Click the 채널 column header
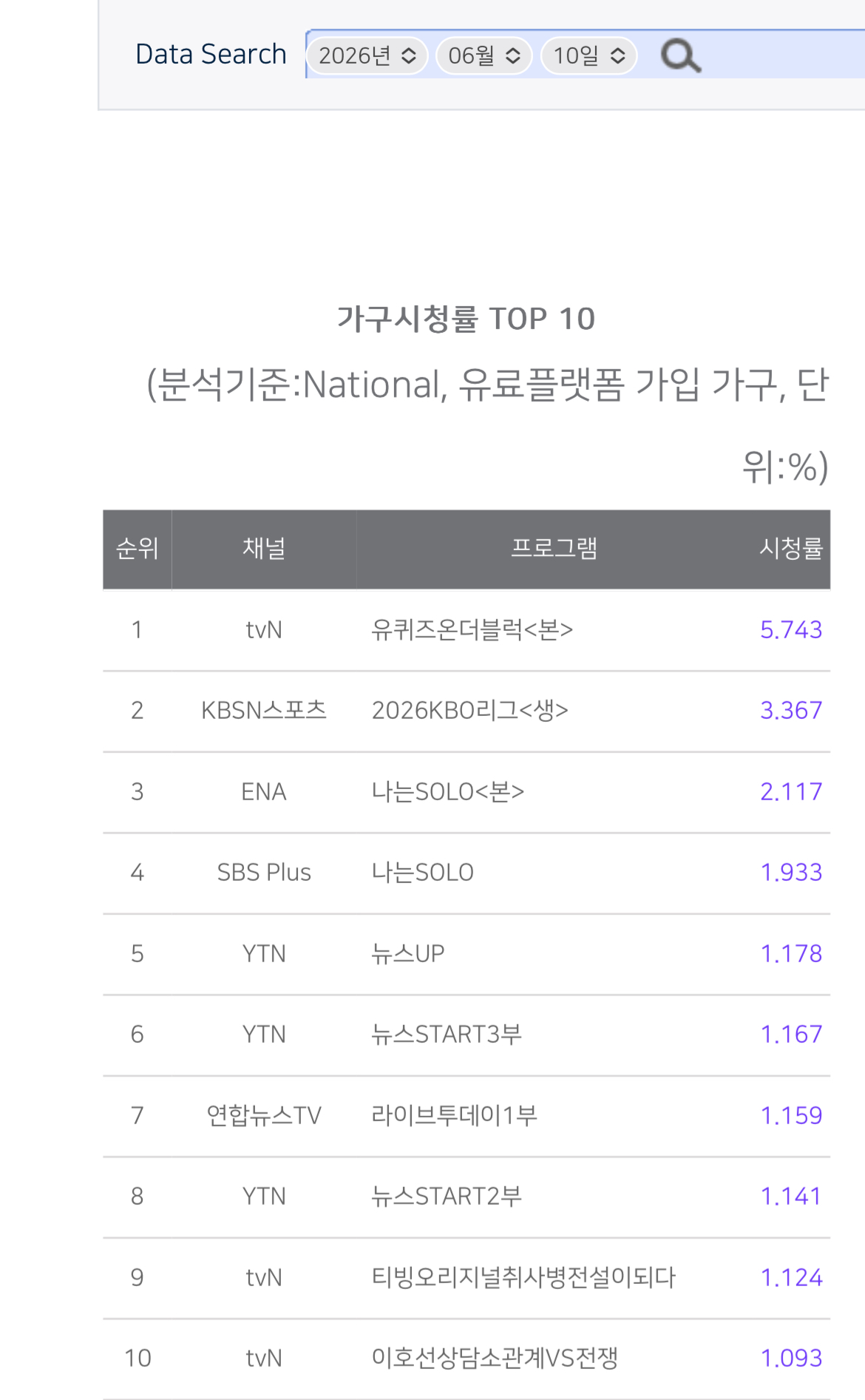The height and width of the screenshot is (1400, 865). (264, 549)
